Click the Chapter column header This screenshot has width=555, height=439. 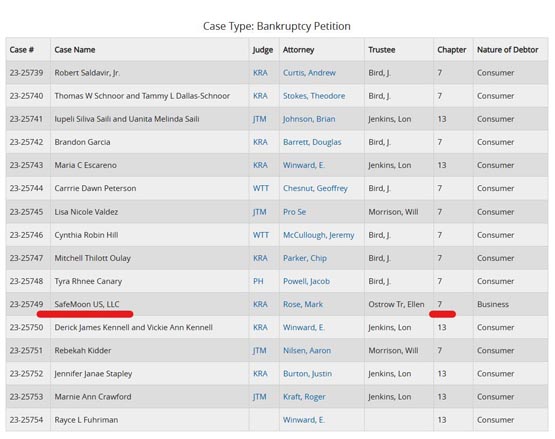(451, 50)
